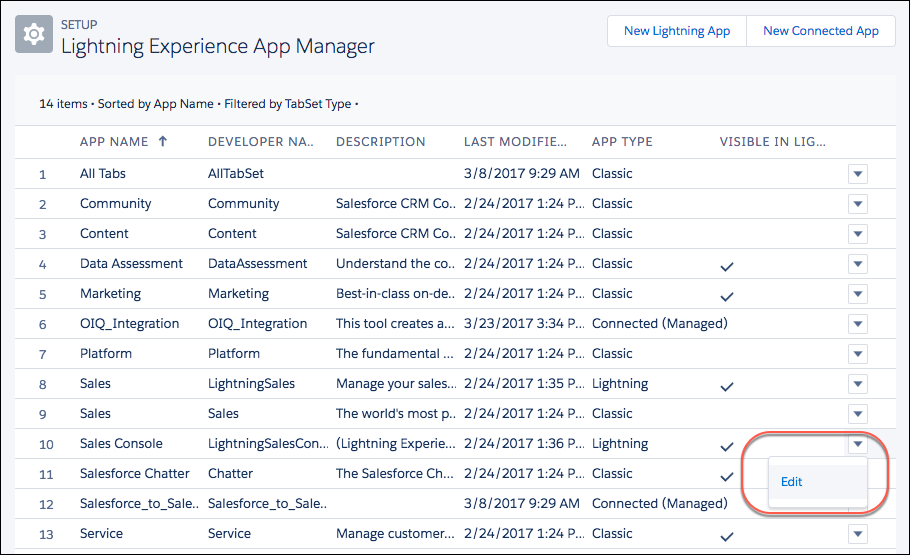Viewport: 910px width, 555px height.
Task: Click the 'The fundamental ...' description
Action: click(x=395, y=354)
